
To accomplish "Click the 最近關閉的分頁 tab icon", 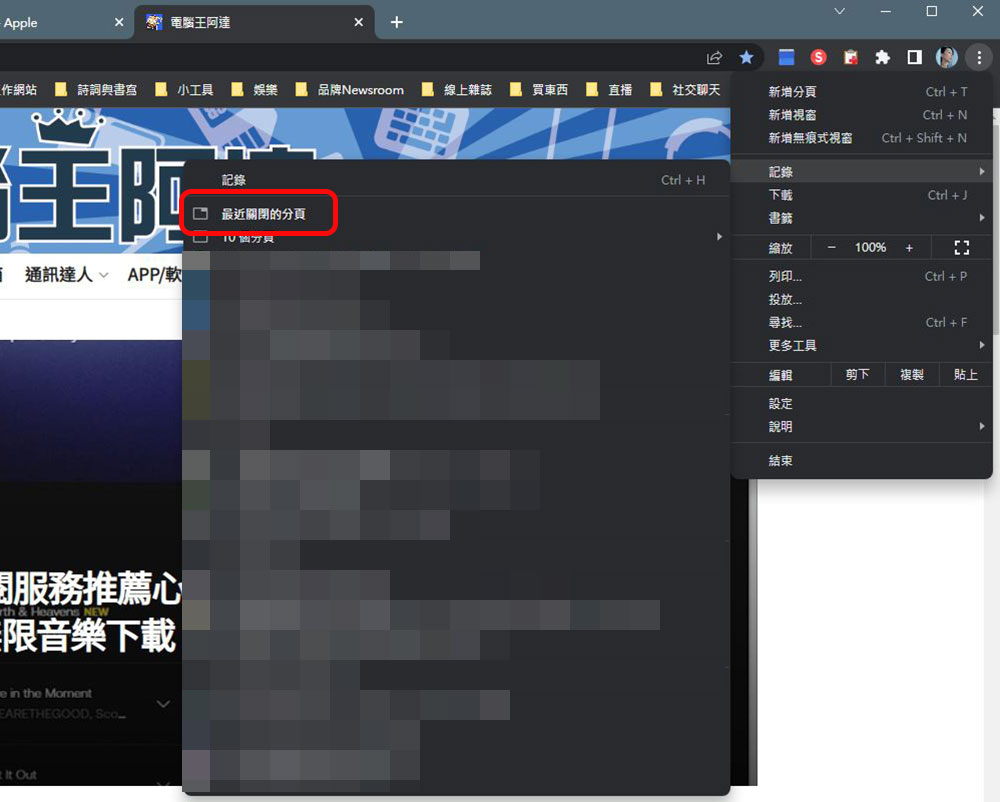I will click(x=200, y=214).
